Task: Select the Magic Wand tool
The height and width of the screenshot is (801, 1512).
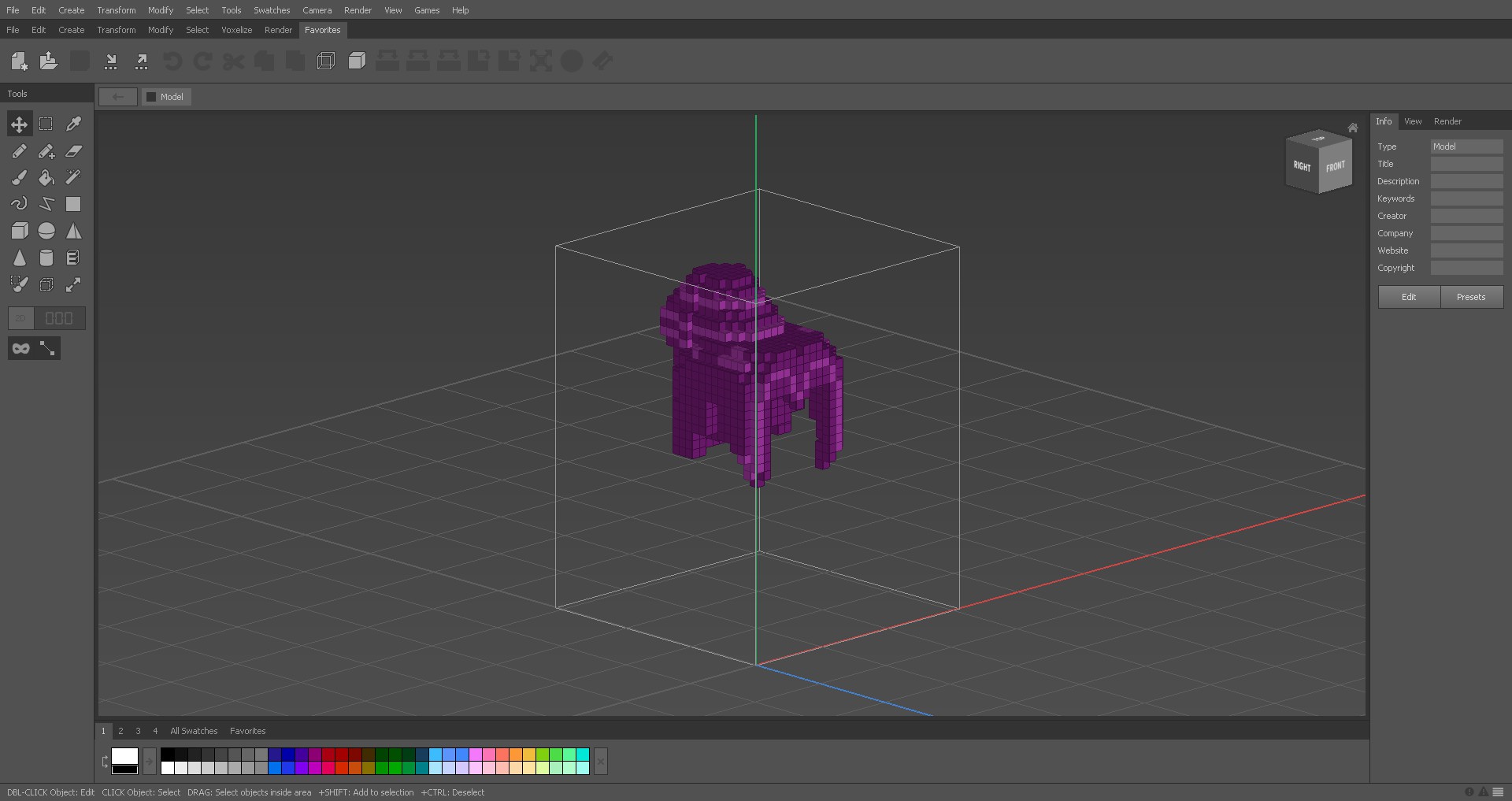Action: (73, 178)
